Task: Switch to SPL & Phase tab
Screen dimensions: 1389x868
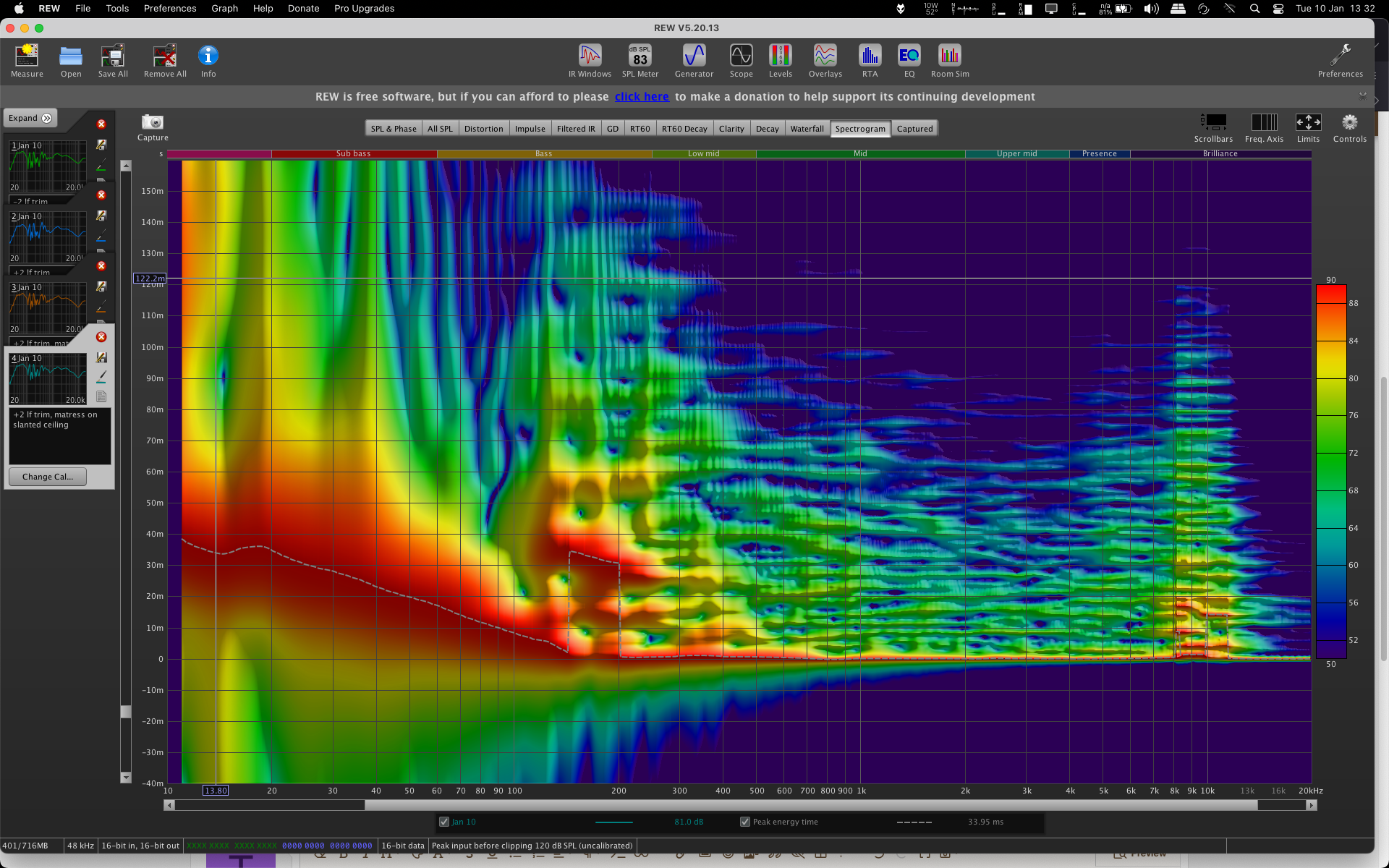Action: point(394,129)
